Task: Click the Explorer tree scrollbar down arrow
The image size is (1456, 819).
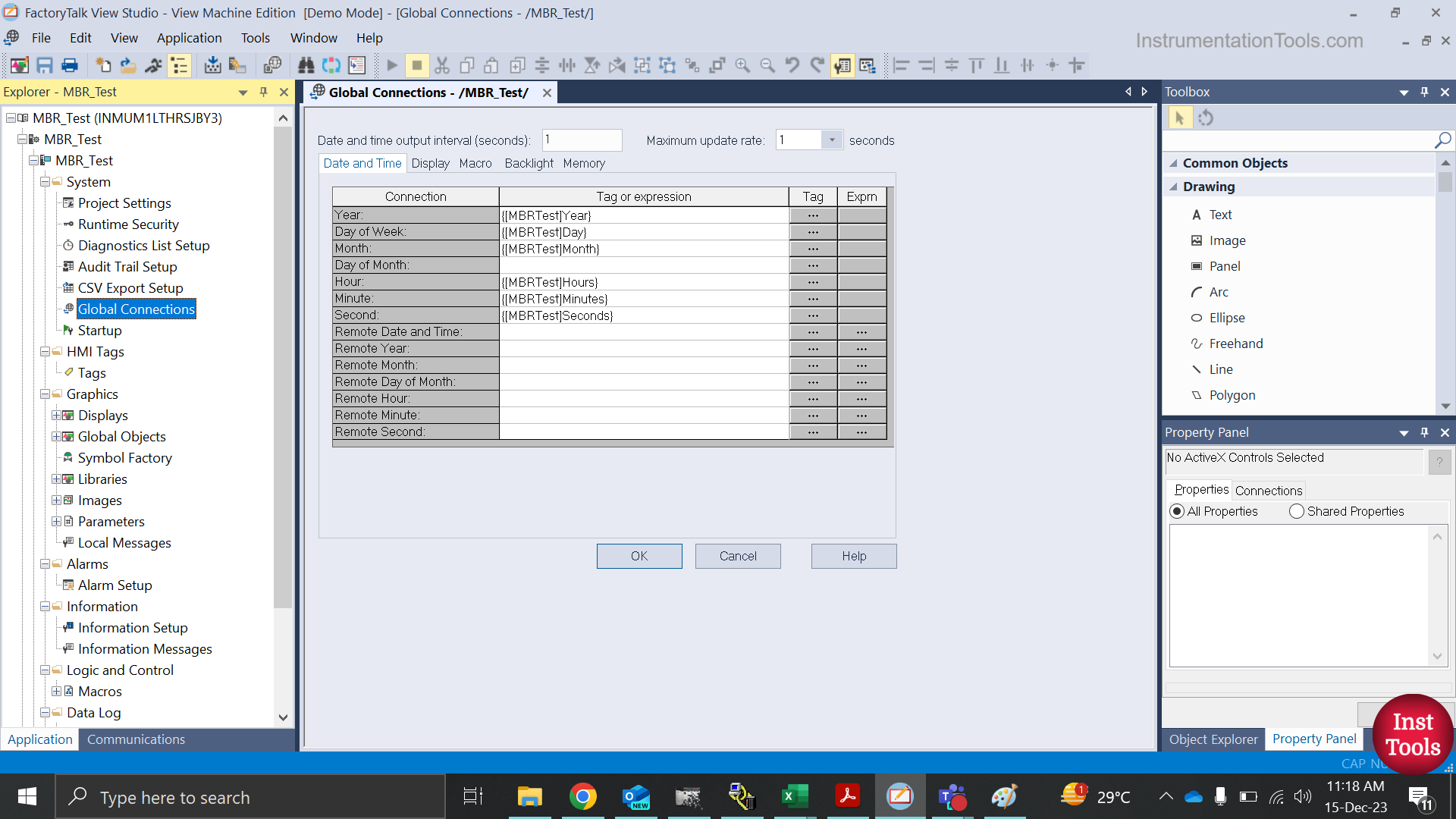Action: click(x=283, y=717)
